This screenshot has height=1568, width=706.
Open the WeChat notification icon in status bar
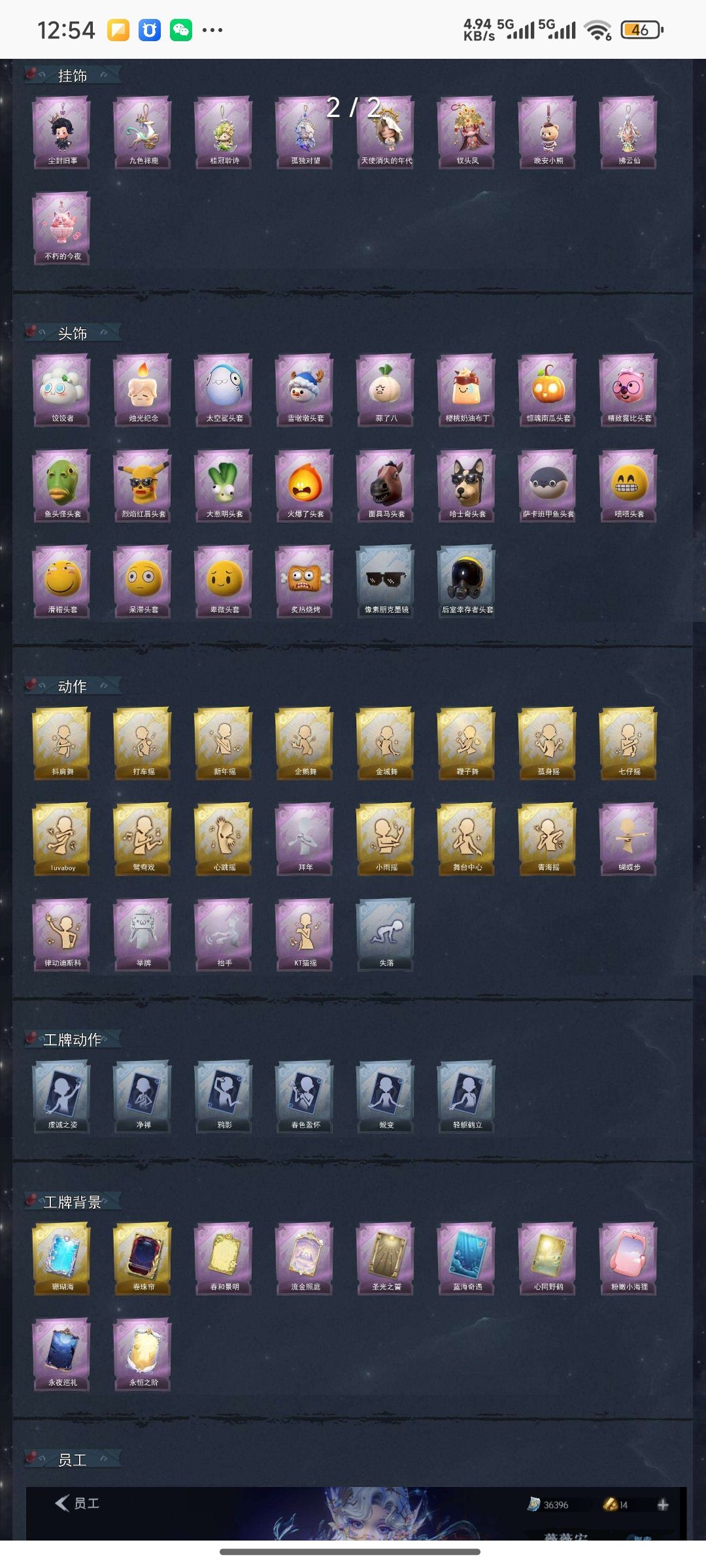pos(181,30)
